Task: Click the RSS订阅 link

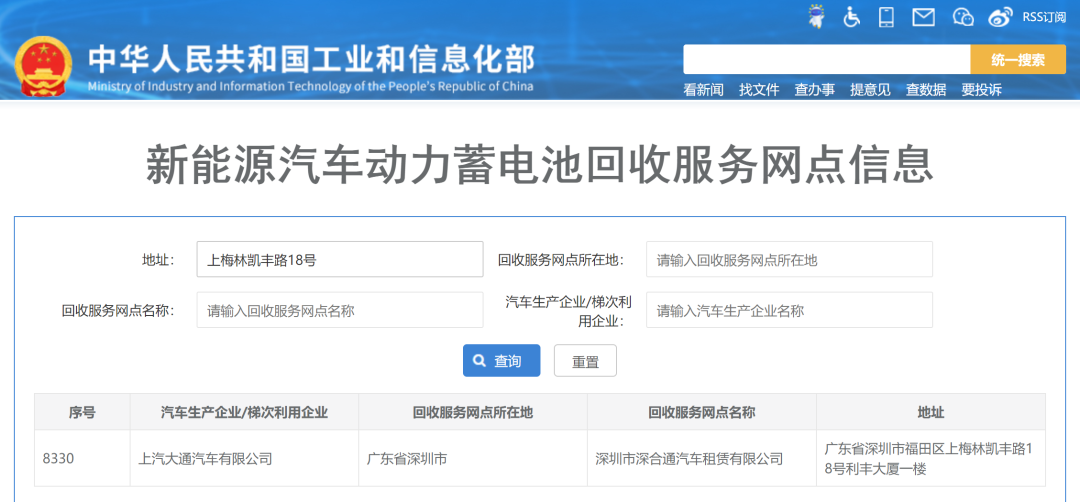Action: pyautogui.click(x=1044, y=17)
